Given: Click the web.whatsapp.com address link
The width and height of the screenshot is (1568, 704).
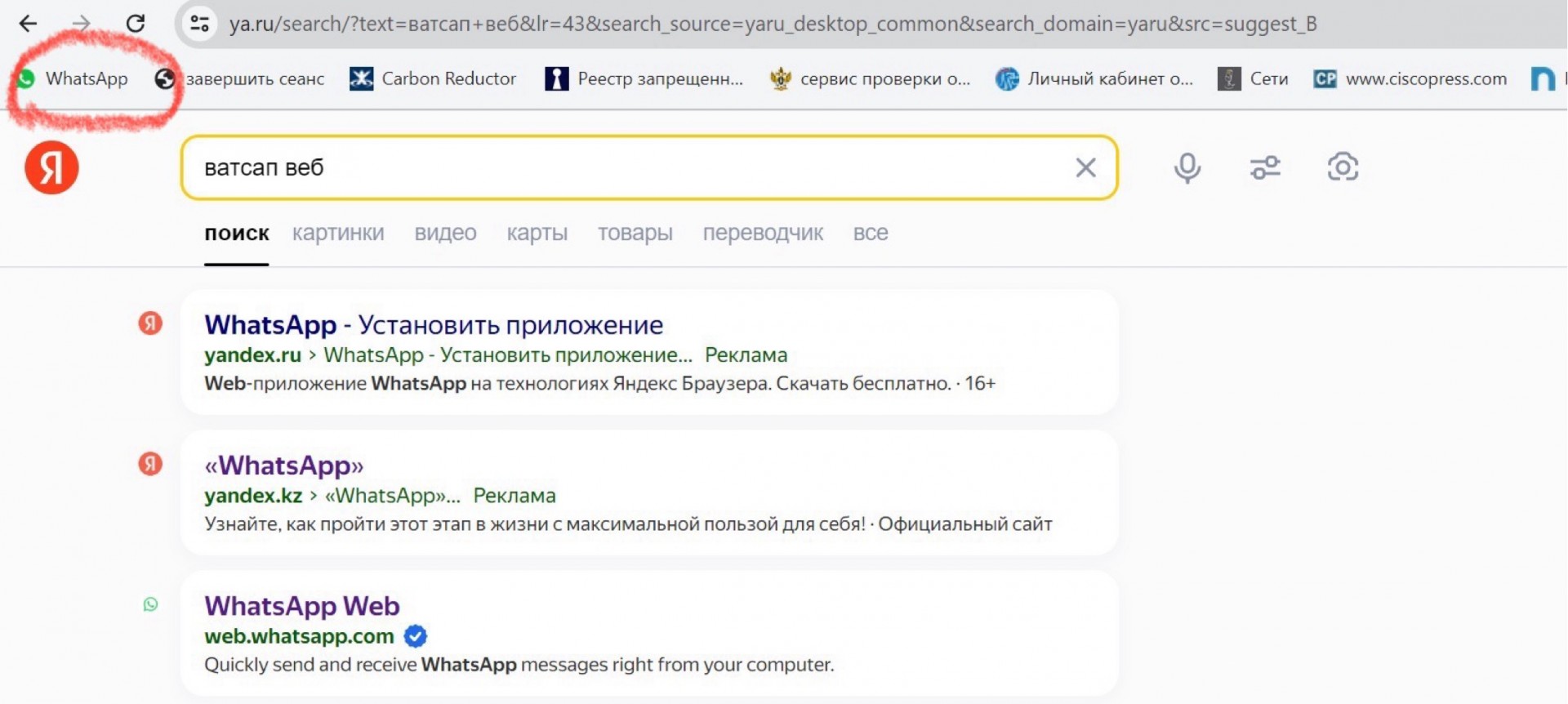Looking at the screenshot, I should click(299, 636).
